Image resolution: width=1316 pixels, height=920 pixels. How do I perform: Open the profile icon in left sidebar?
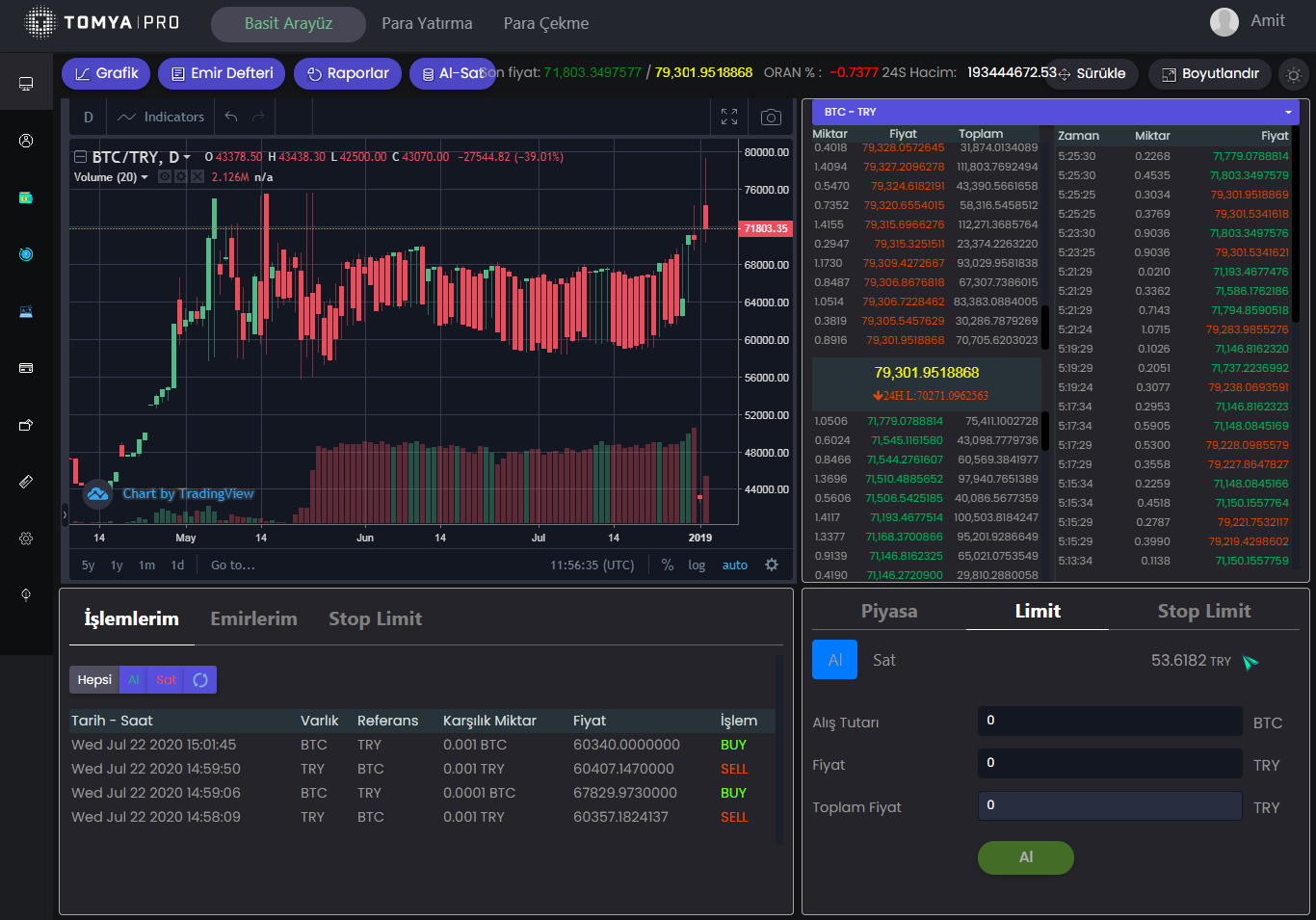[26, 141]
